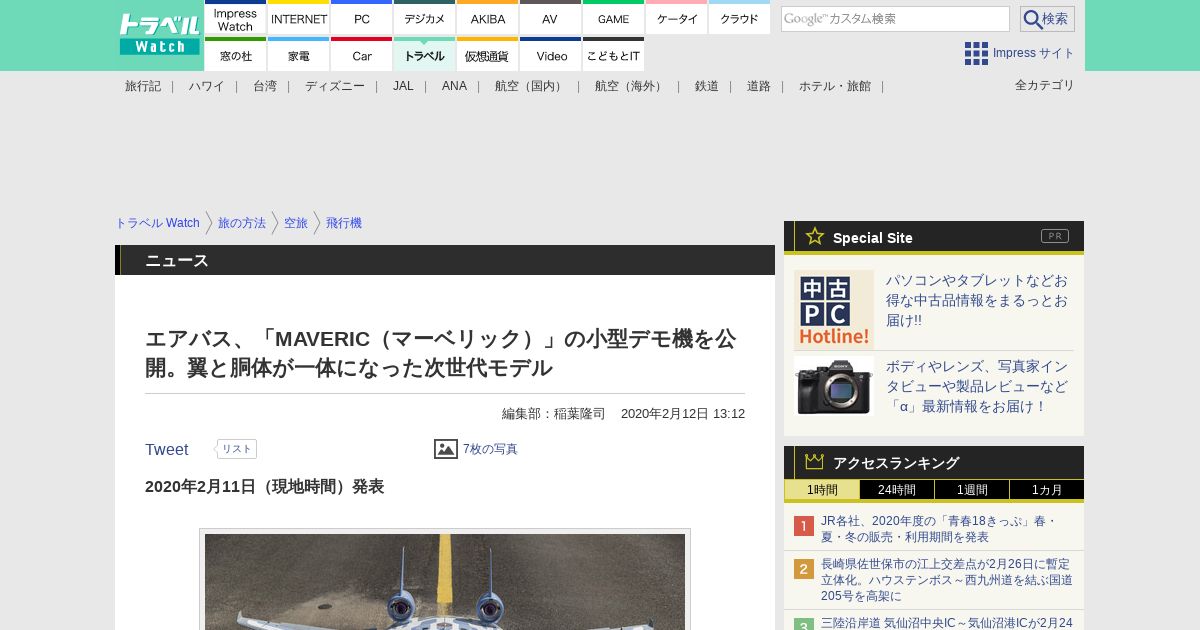Open the INTERNET Watch tile
This screenshot has height=630, width=1200.
click(x=299, y=18)
